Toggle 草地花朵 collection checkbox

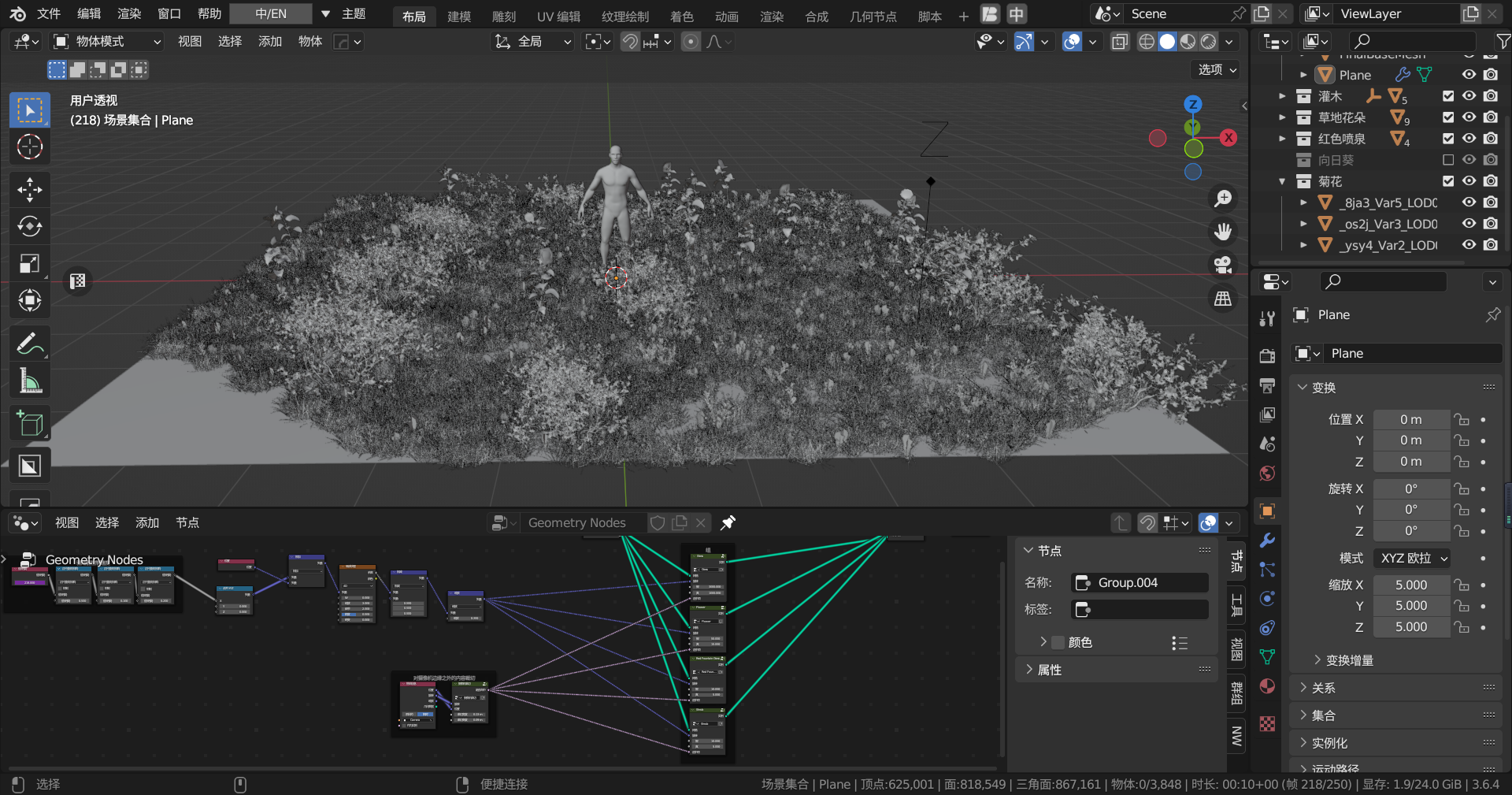click(1448, 117)
